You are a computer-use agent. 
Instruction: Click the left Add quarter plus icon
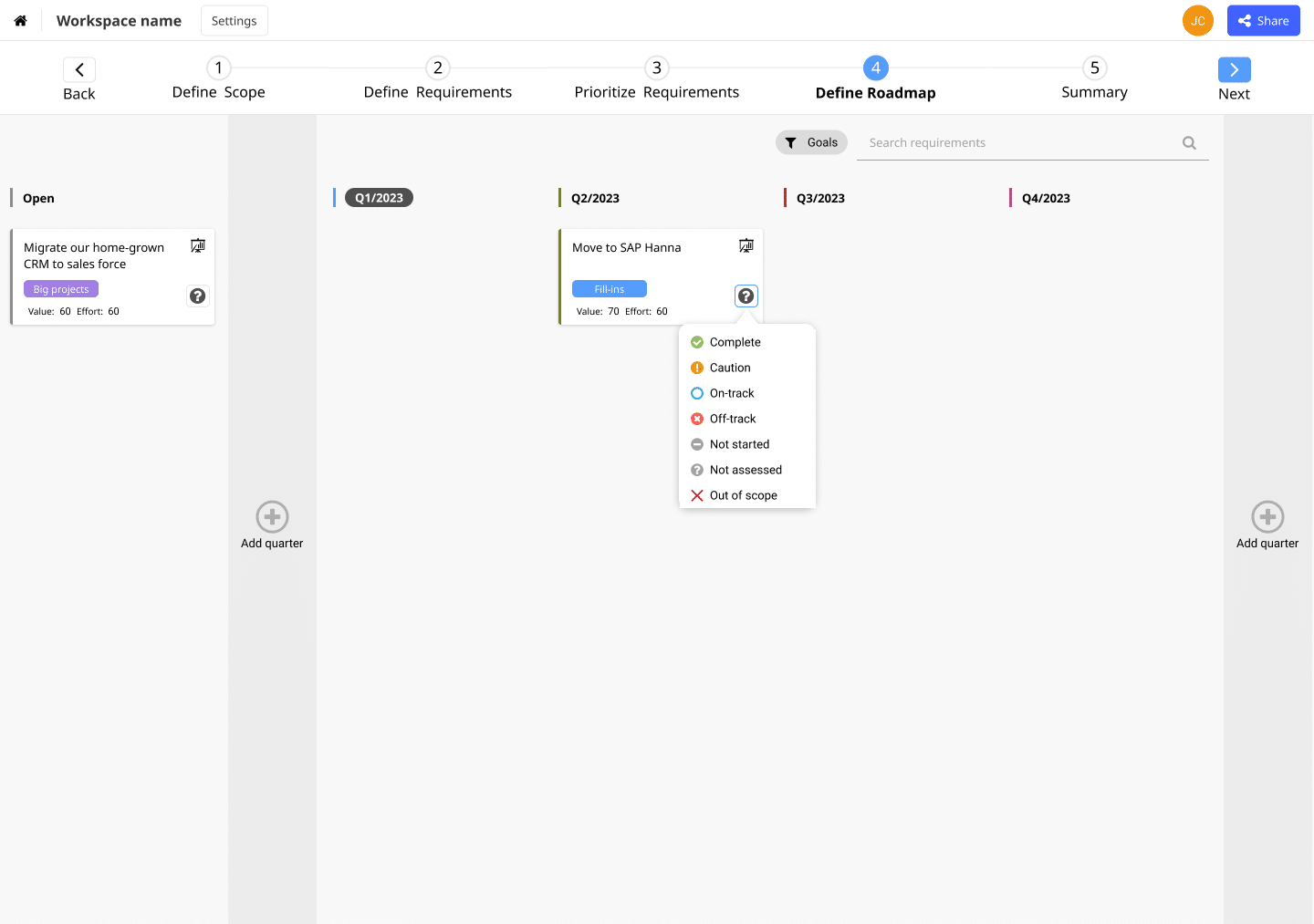[272, 517]
